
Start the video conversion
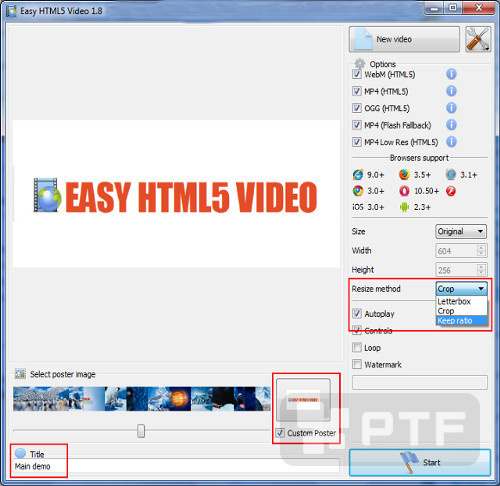click(x=420, y=462)
